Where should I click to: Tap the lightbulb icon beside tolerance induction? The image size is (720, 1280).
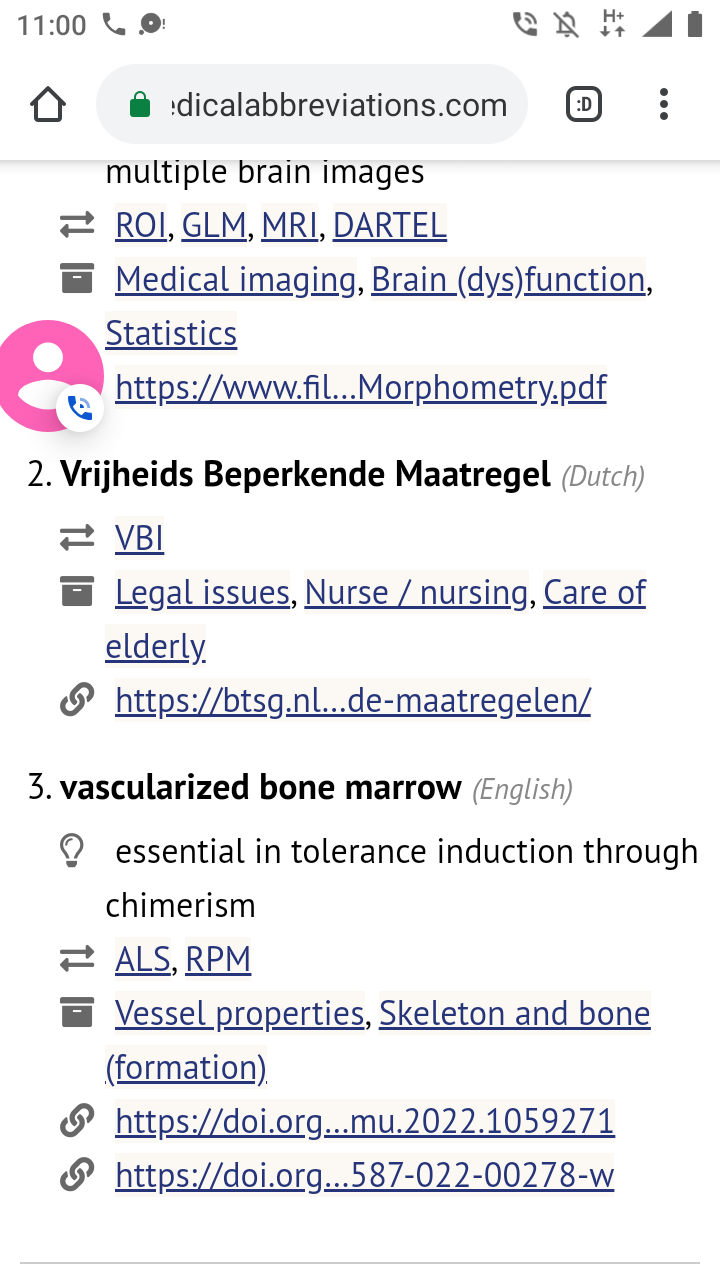(71, 851)
